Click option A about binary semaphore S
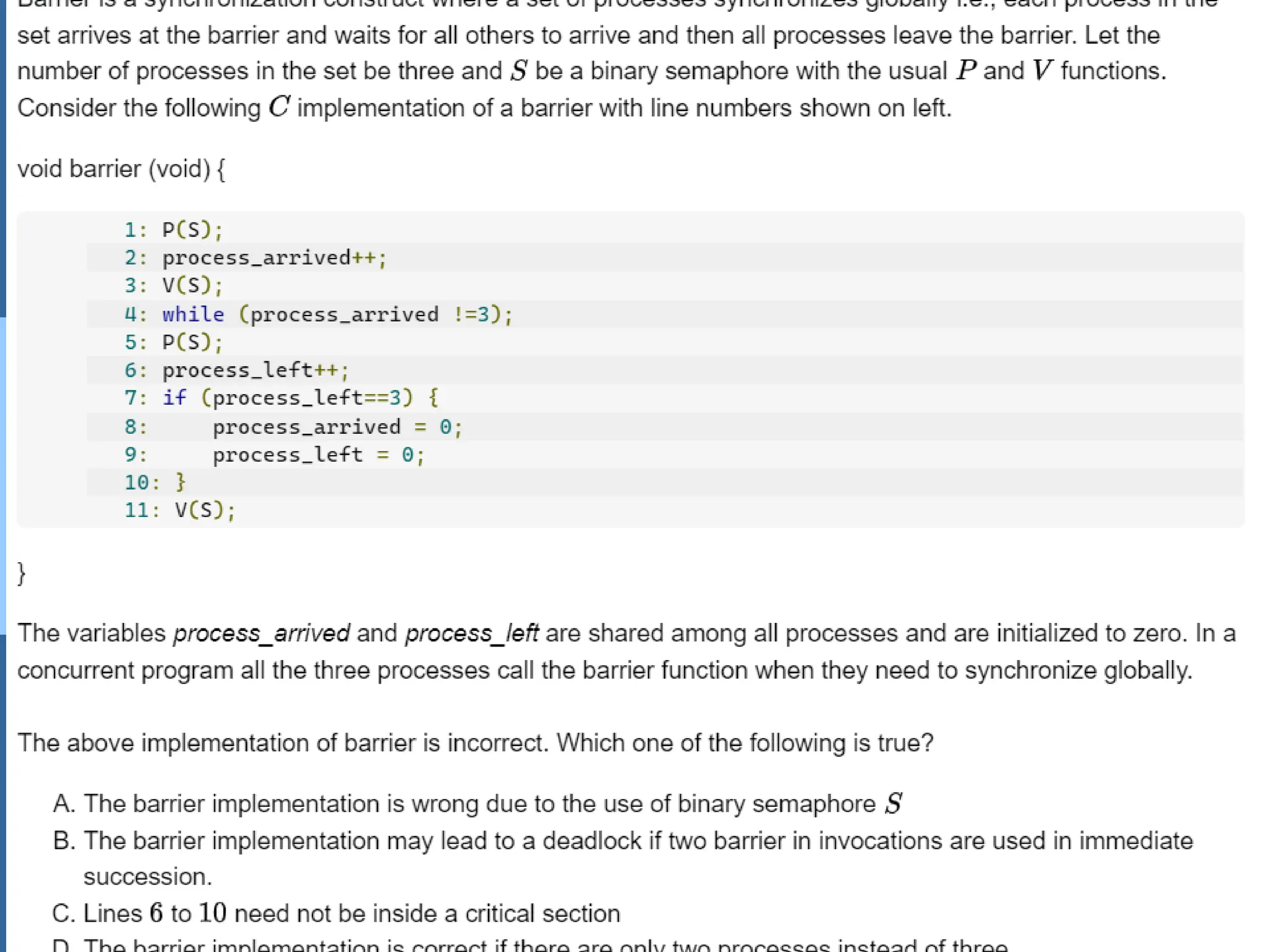1270x952 pixels. coord(476,804)
